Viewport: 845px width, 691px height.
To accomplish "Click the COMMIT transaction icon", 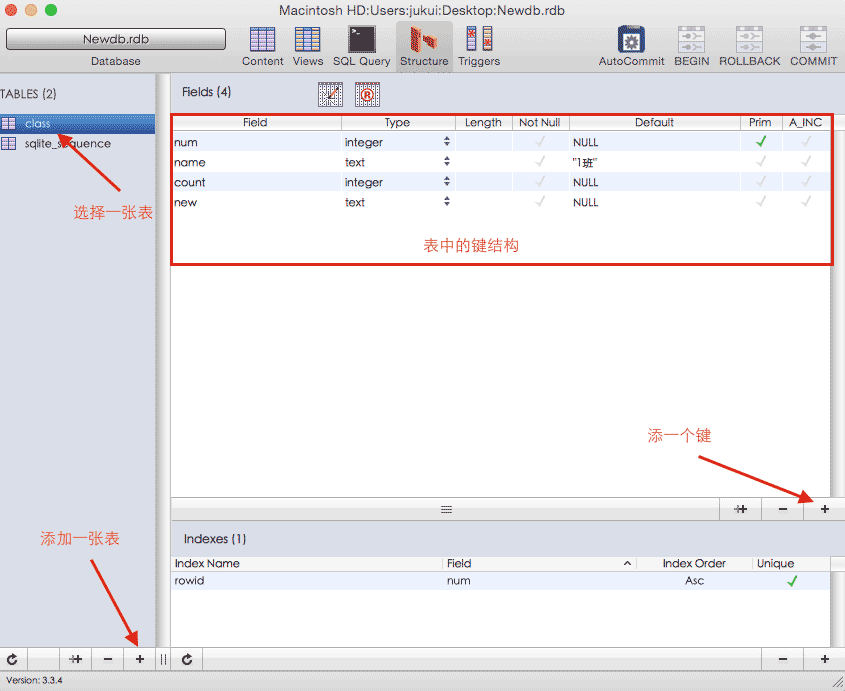I will pos(813,40).
